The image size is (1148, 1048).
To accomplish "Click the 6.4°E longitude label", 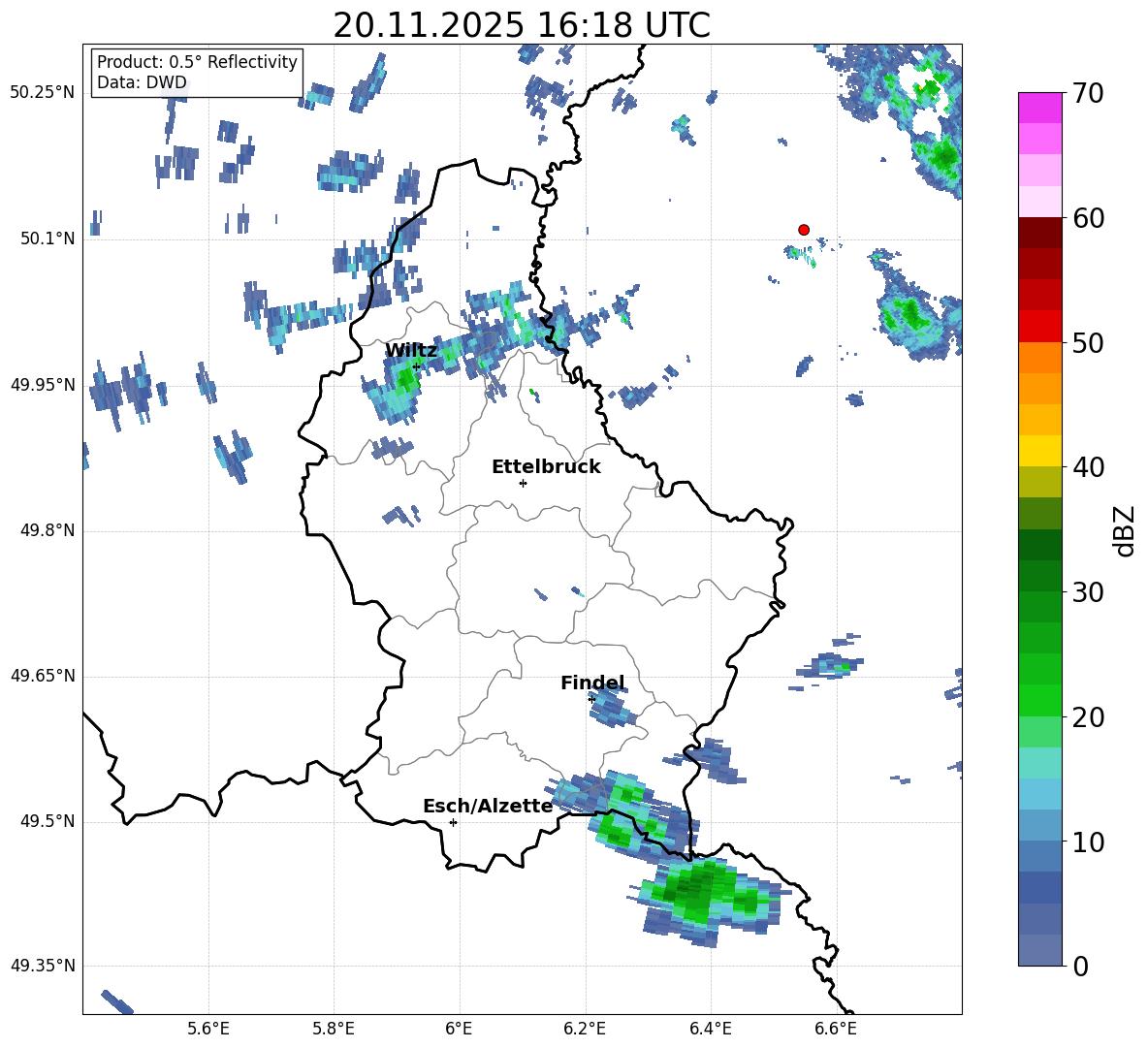I will point(710,1029).
